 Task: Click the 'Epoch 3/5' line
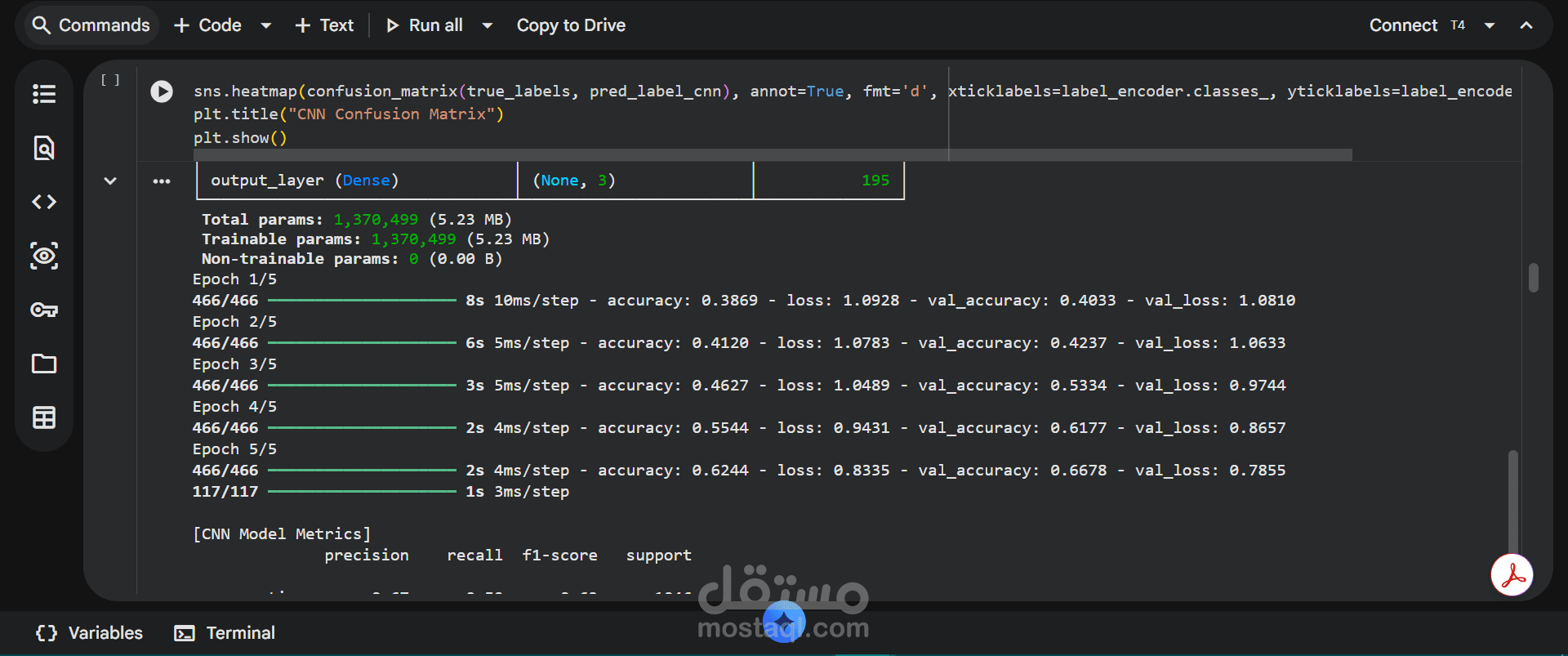coord(234,364)
